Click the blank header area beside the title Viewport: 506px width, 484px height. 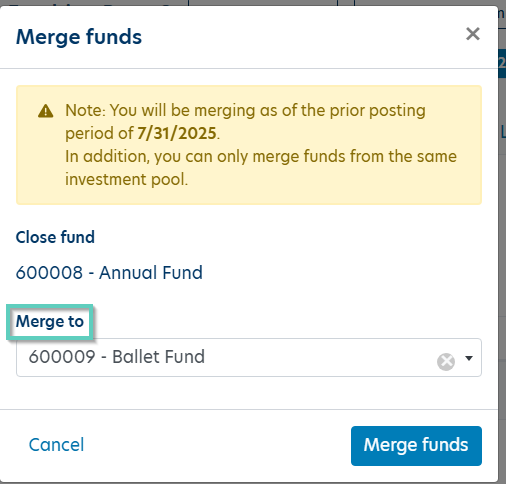[300, 37]
